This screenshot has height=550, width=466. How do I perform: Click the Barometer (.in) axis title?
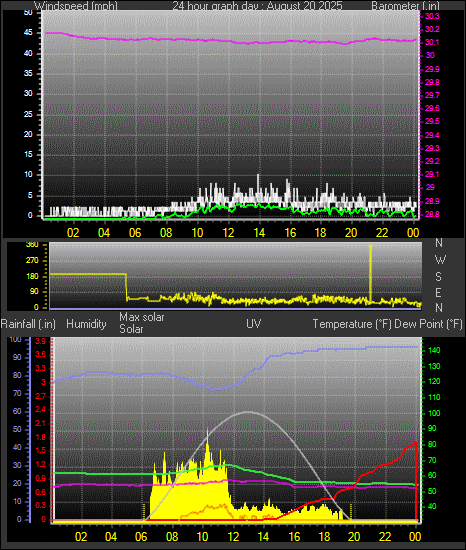405,6
